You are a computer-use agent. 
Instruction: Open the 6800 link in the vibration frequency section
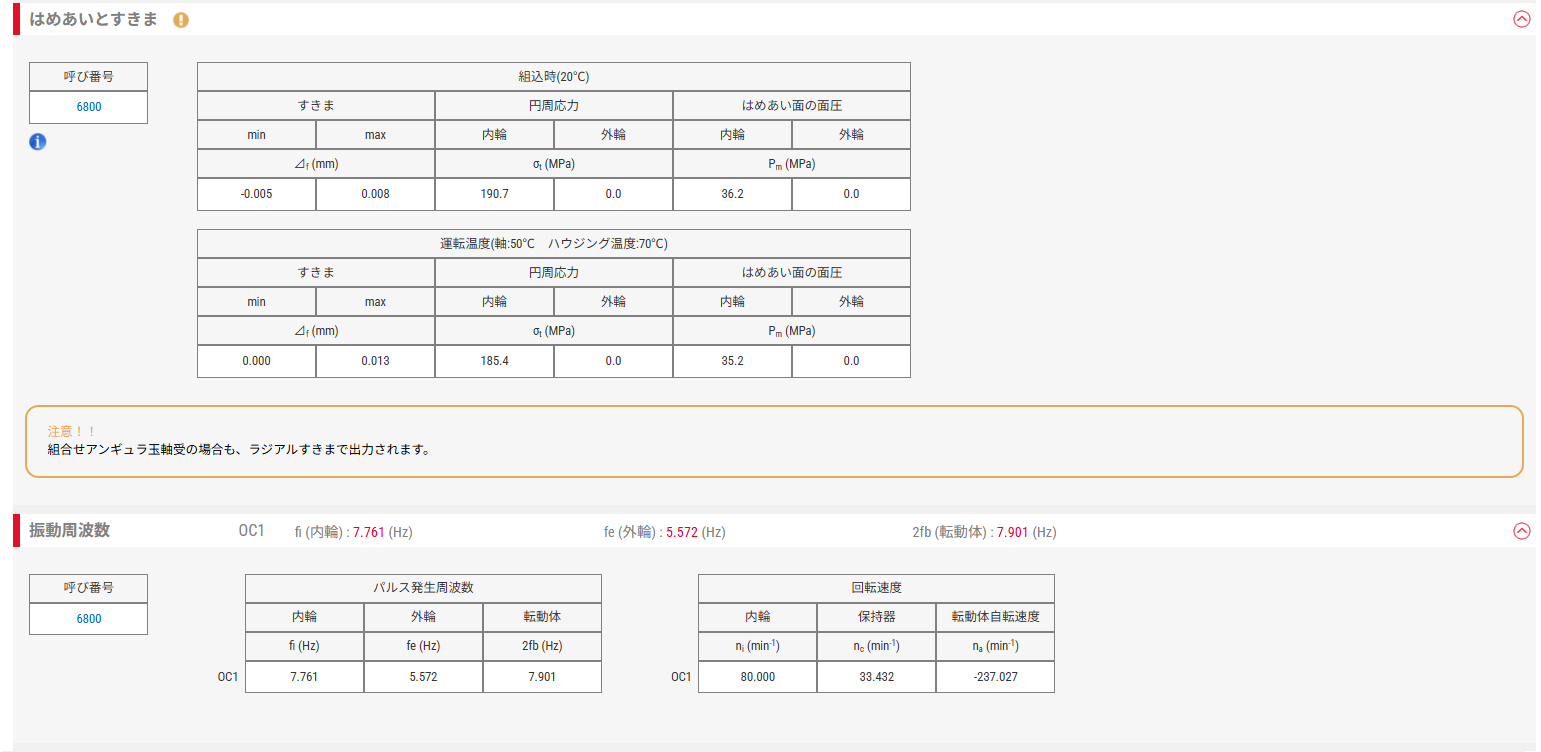tap(87, 619)
